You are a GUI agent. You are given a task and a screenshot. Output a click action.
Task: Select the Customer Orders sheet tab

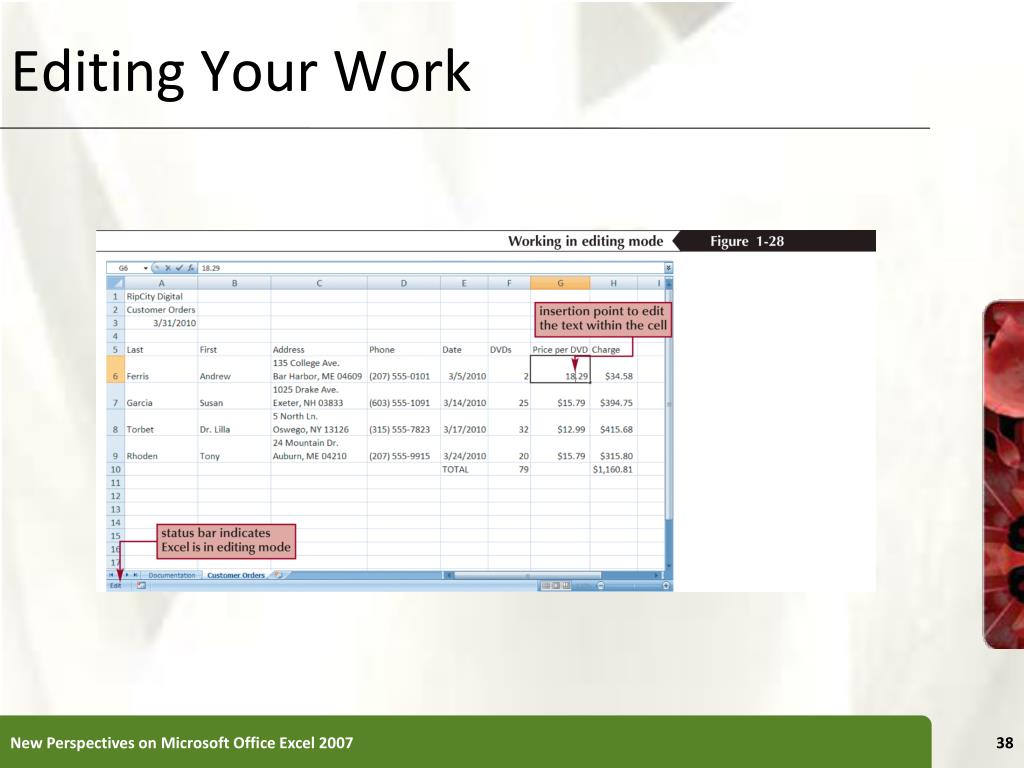point(236,575)
